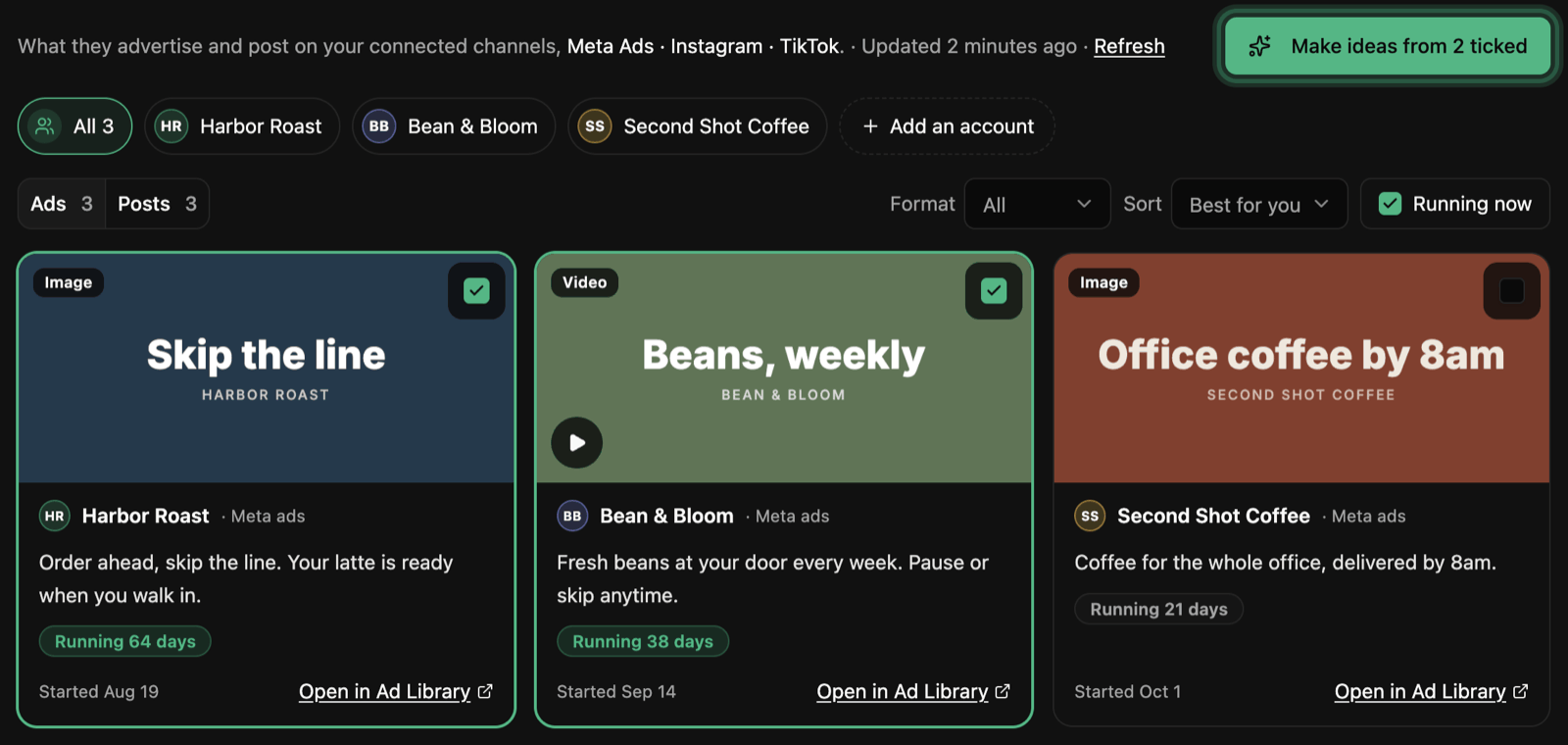Open the Format dropdown
Image resolution: width=1568 pixels, height=745 pixels.
(1037, 204)
